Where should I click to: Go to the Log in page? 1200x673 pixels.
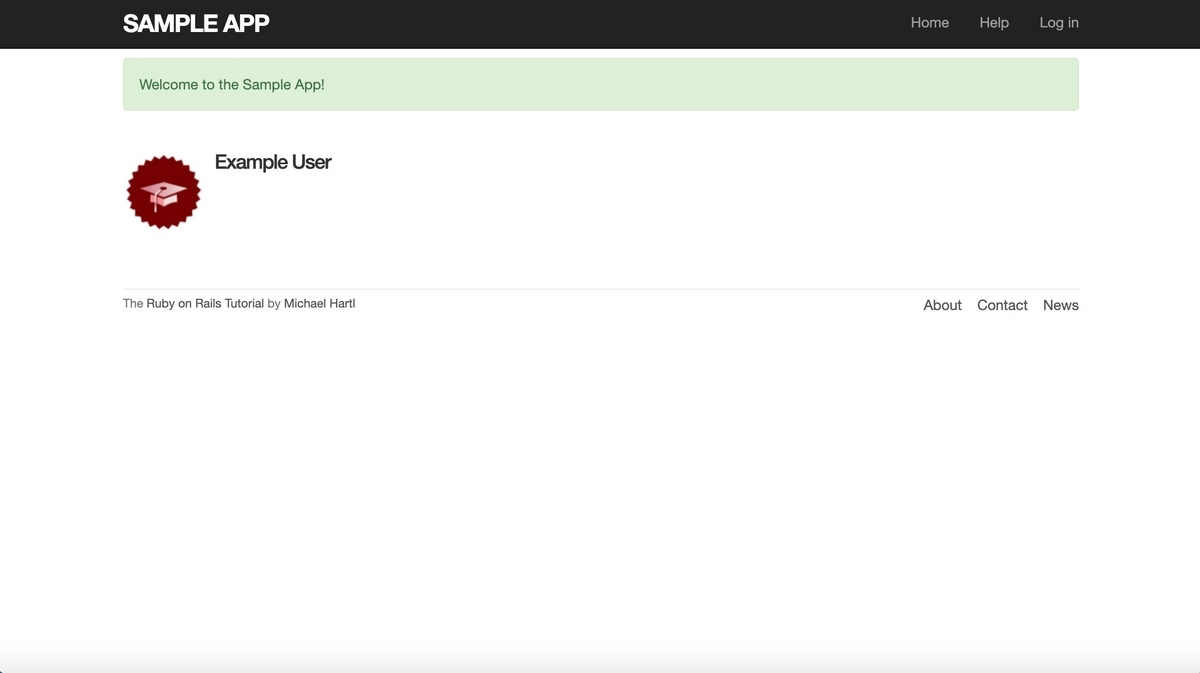(x=1059, y=23)
